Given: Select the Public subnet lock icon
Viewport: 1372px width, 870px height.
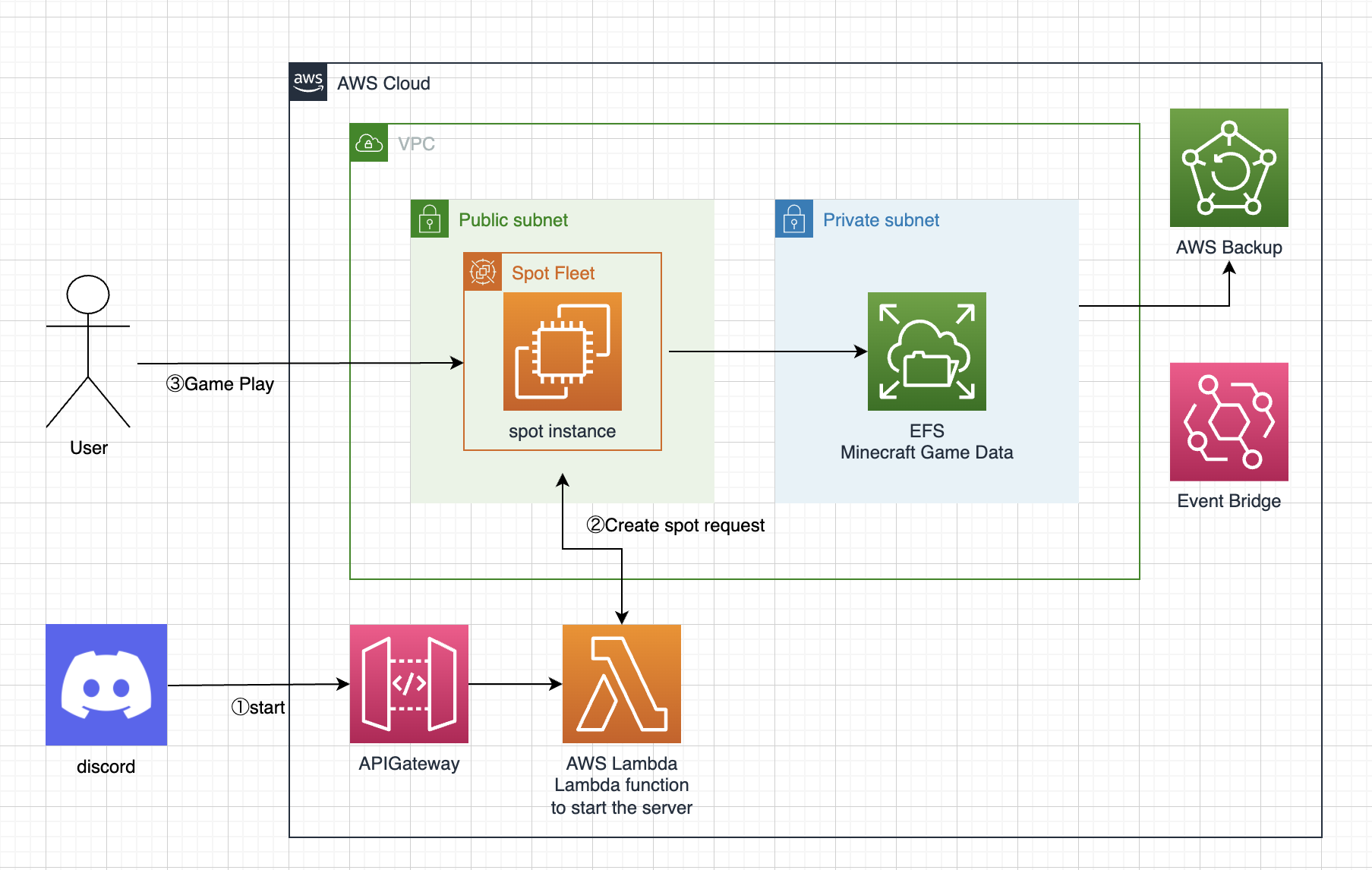Looking at the screenshot, I should pos(430,219).
